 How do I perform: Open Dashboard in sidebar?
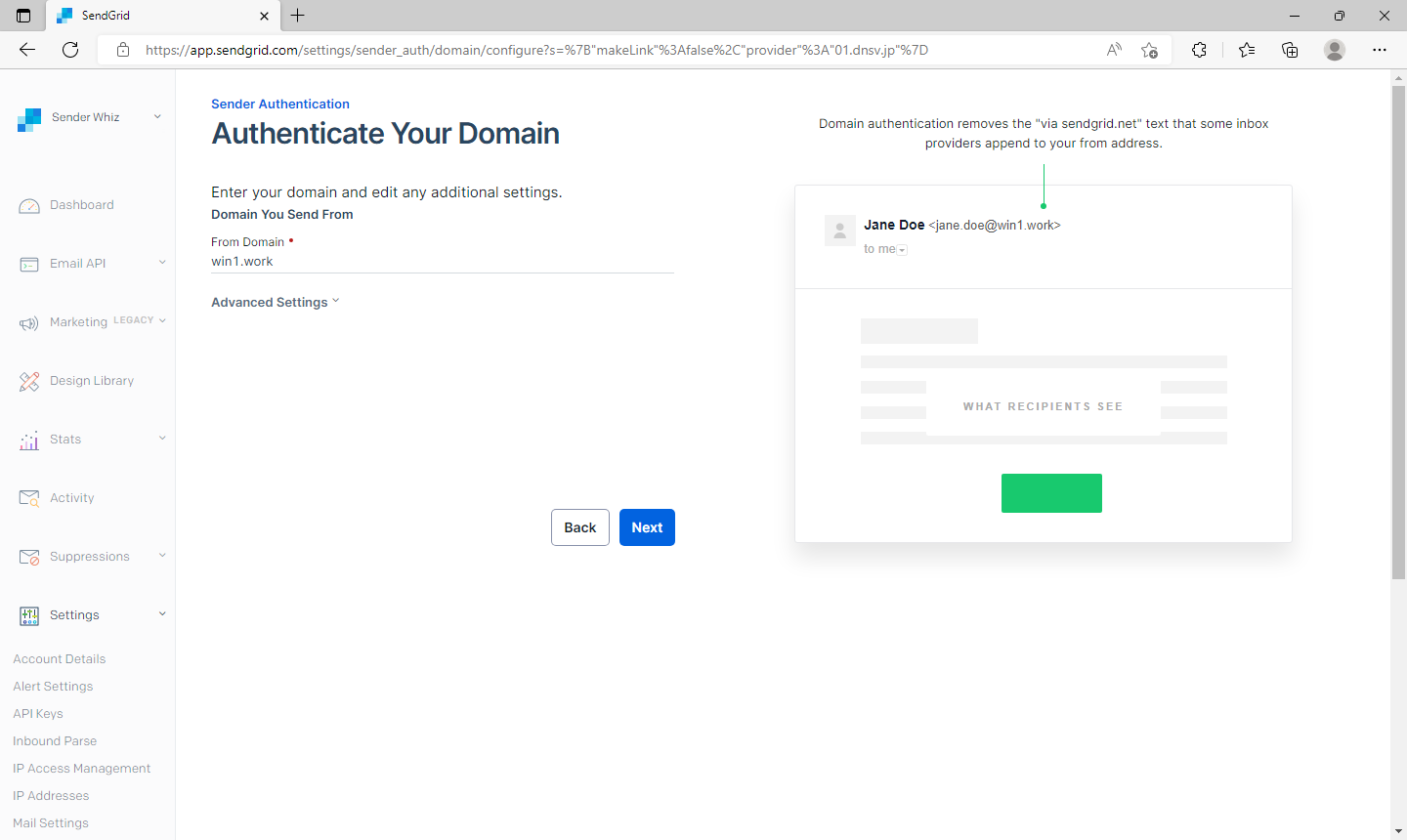82,205
